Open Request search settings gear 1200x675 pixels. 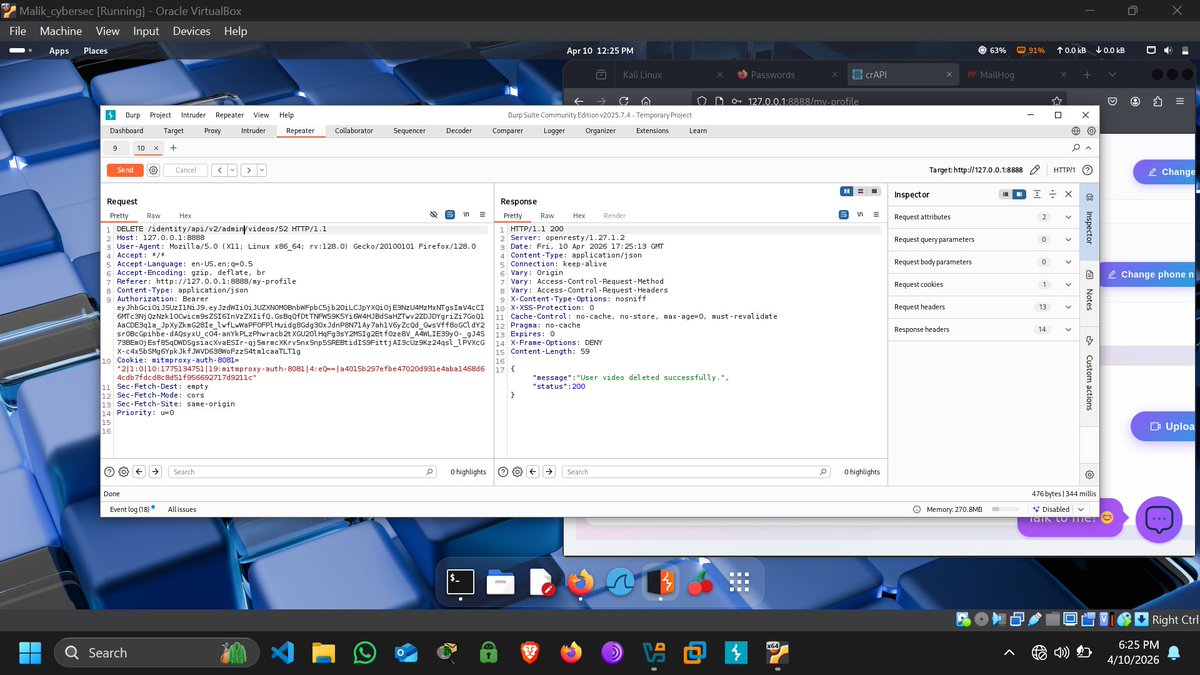(x=123, y=471)
